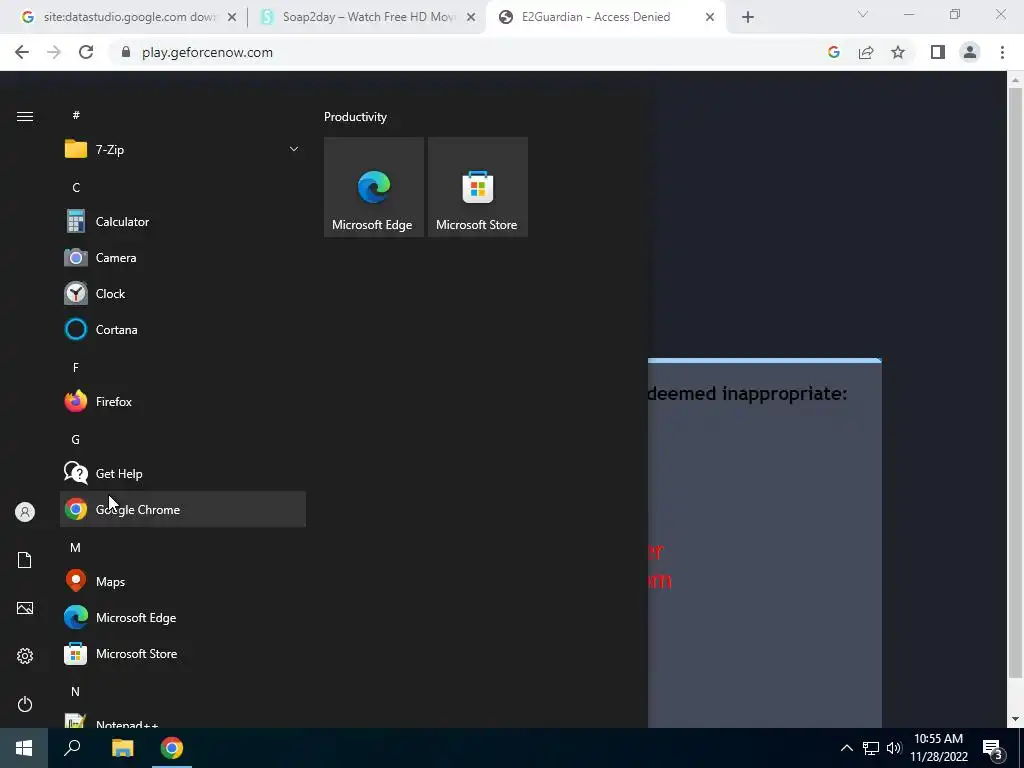Screen dimensions: 1024x768
Task: Open Microsoft Edge in the app list
Action: [x=183, y=617]
